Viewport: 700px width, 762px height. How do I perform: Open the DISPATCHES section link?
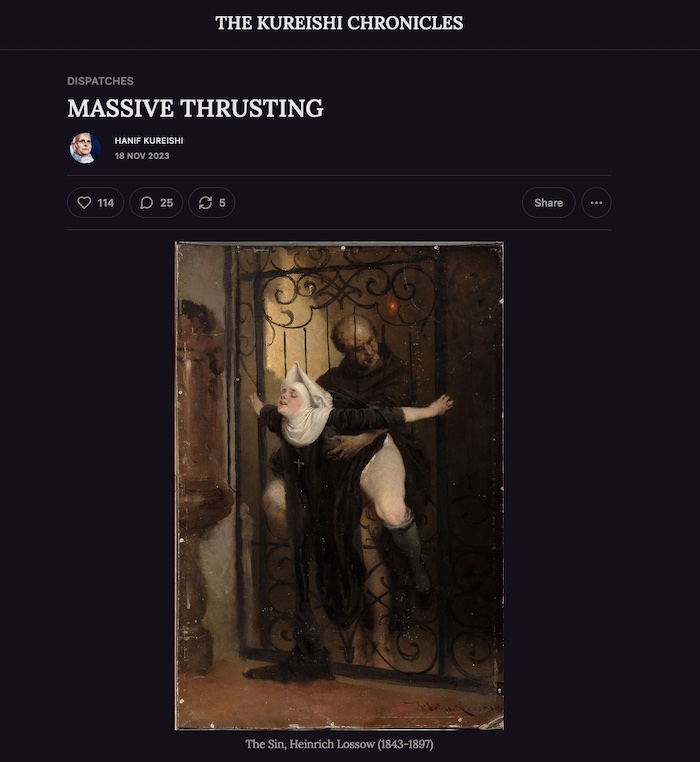[x=100, y=81]
